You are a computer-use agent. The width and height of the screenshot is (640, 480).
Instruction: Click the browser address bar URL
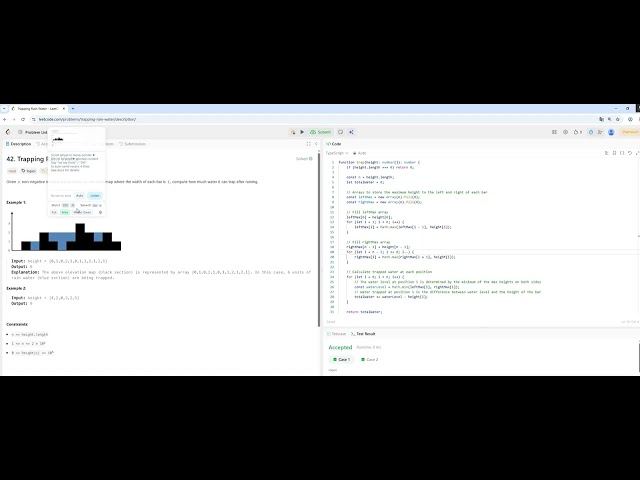pyautogui.click(x=87, y=119)
